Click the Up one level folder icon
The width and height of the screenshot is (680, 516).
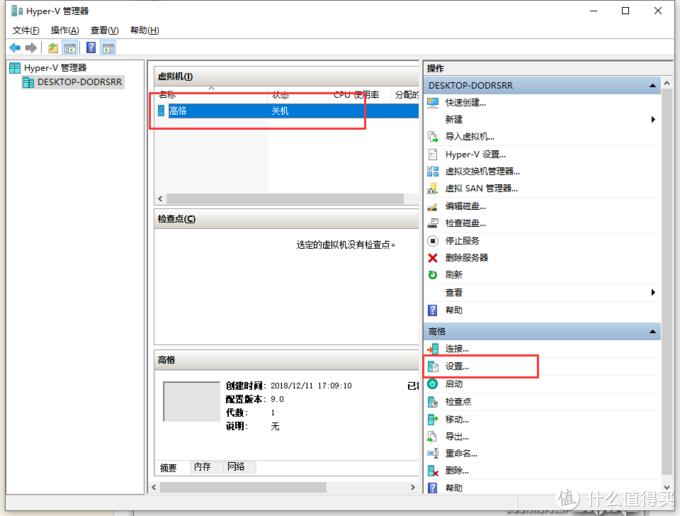click(x=53, y=48)
